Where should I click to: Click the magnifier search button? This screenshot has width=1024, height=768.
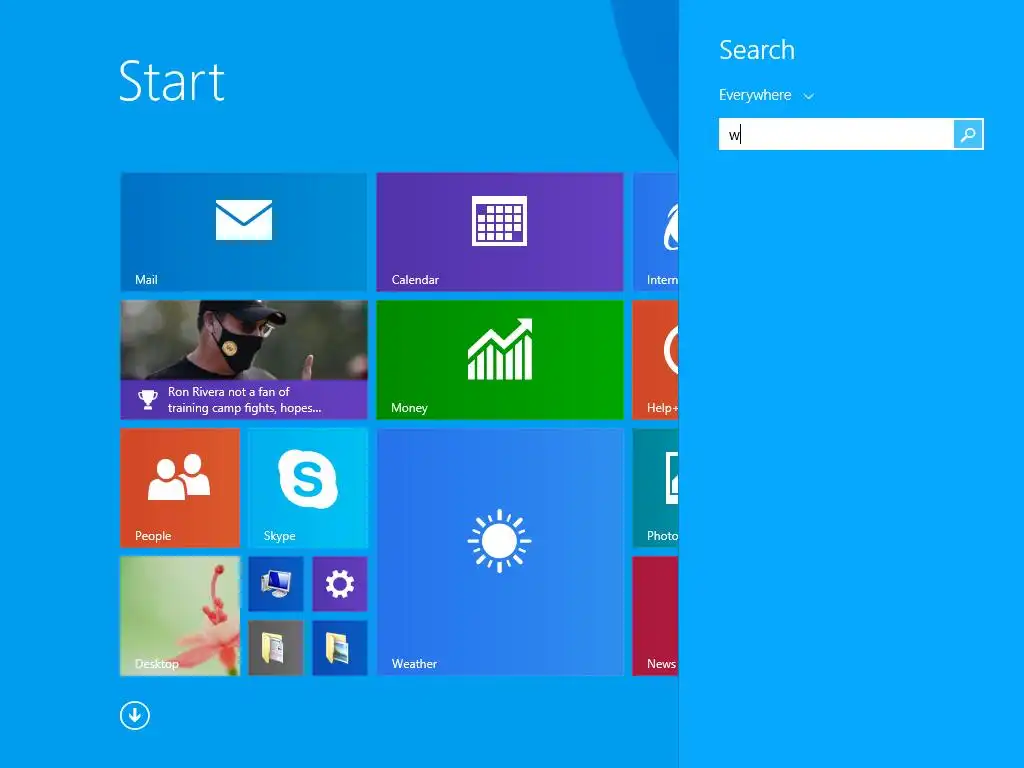click(x=968, y=135)
